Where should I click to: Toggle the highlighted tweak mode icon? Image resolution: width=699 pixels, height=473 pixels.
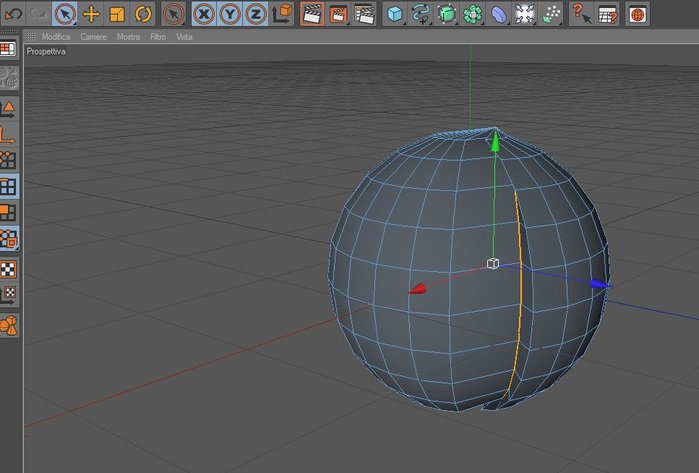[x=8, y=238]
